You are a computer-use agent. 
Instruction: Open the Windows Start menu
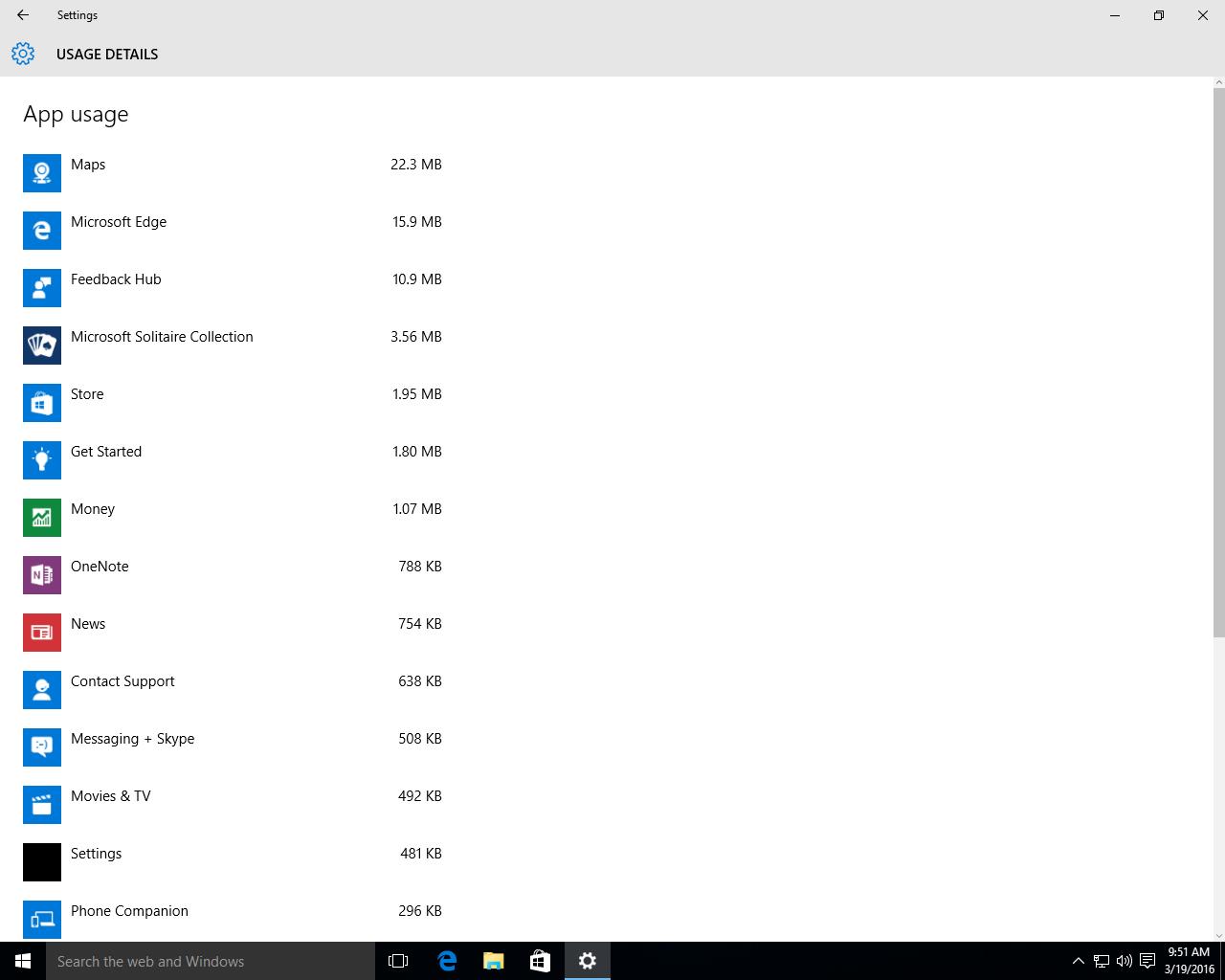[23, 961]
